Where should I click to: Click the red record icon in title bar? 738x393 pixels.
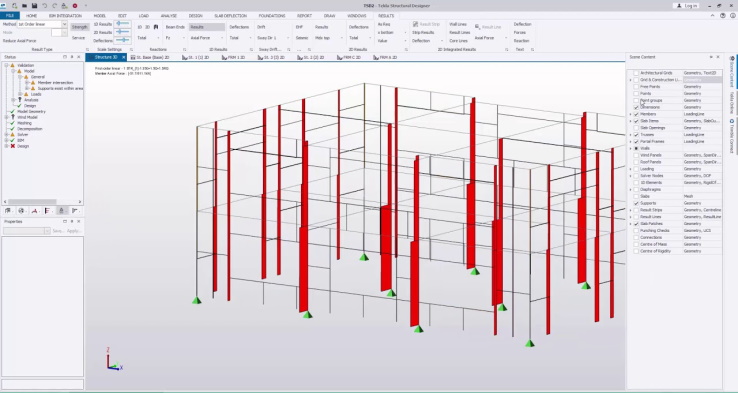point(74,6)
